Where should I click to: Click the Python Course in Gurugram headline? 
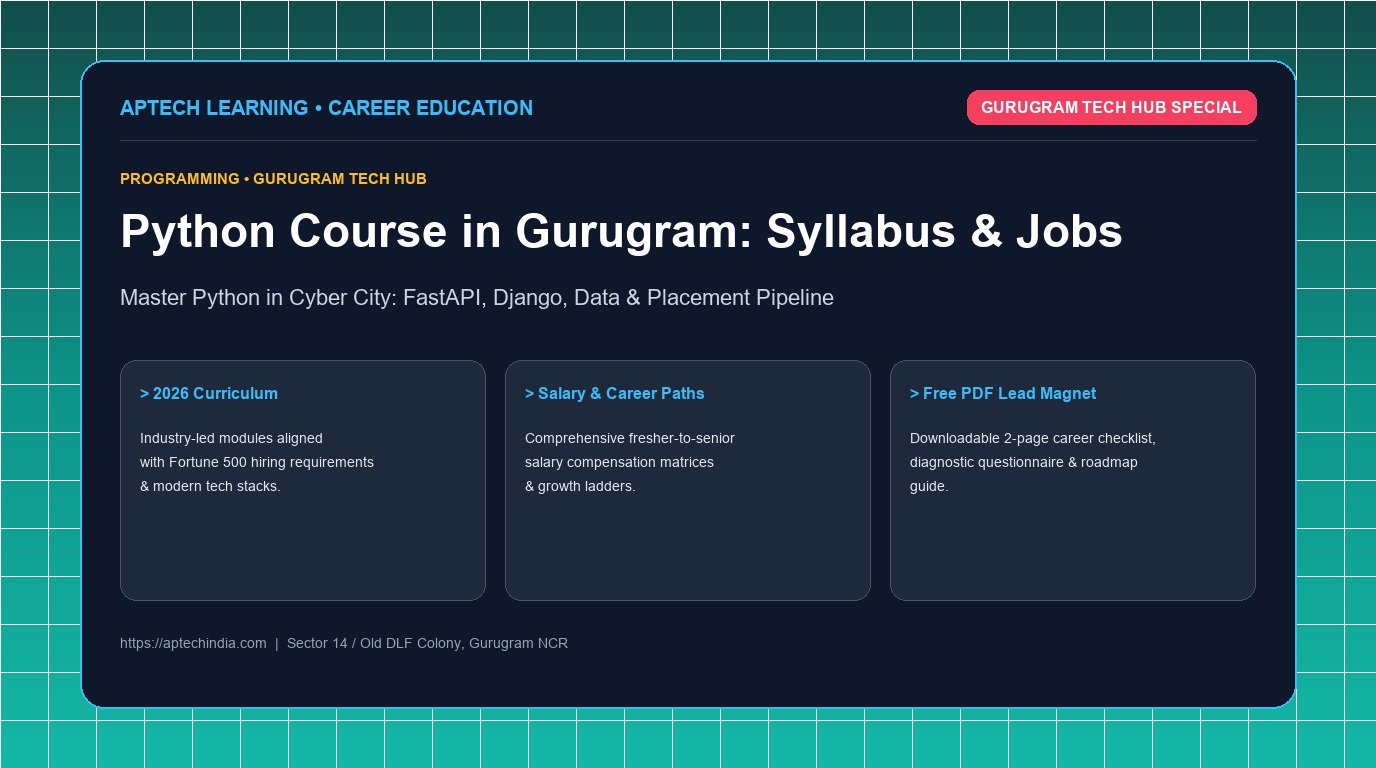pos(621,231)
